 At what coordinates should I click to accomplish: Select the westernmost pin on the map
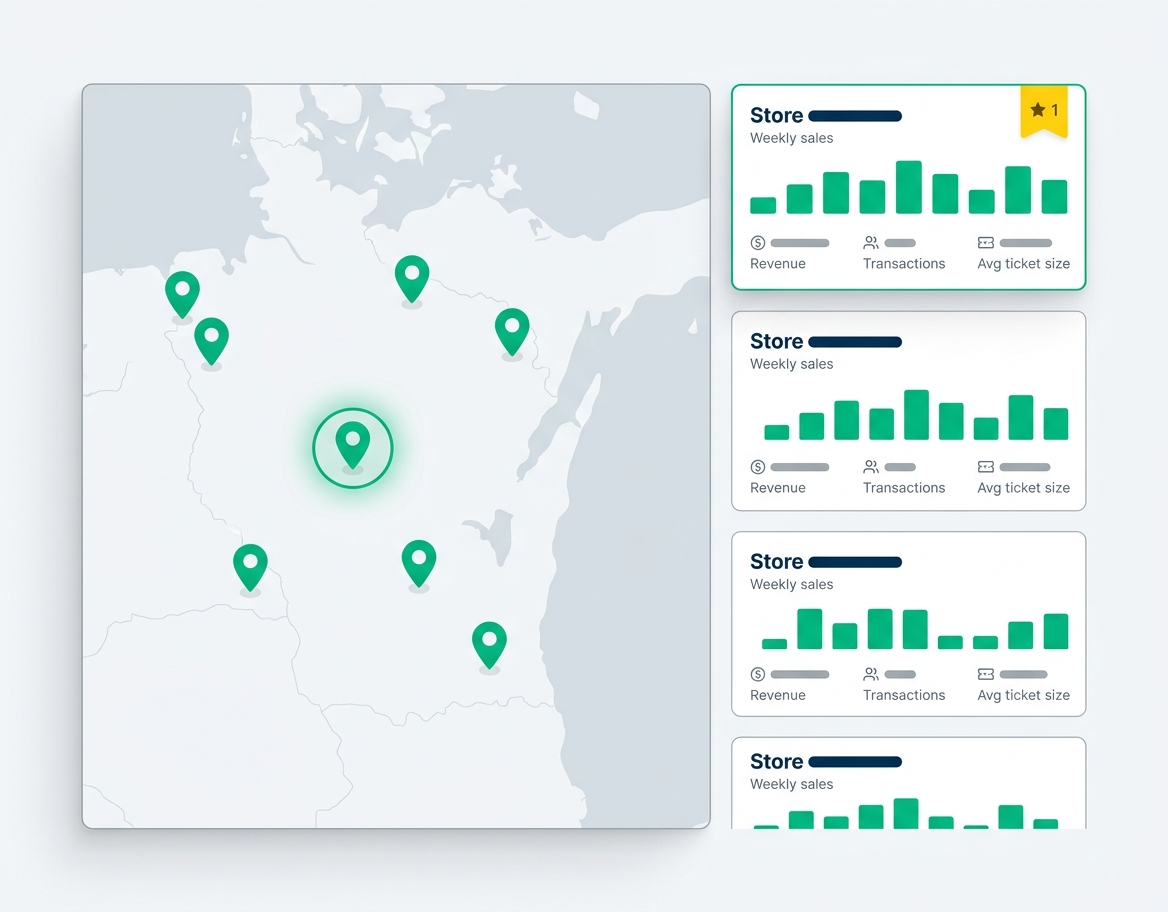point(182,294)
